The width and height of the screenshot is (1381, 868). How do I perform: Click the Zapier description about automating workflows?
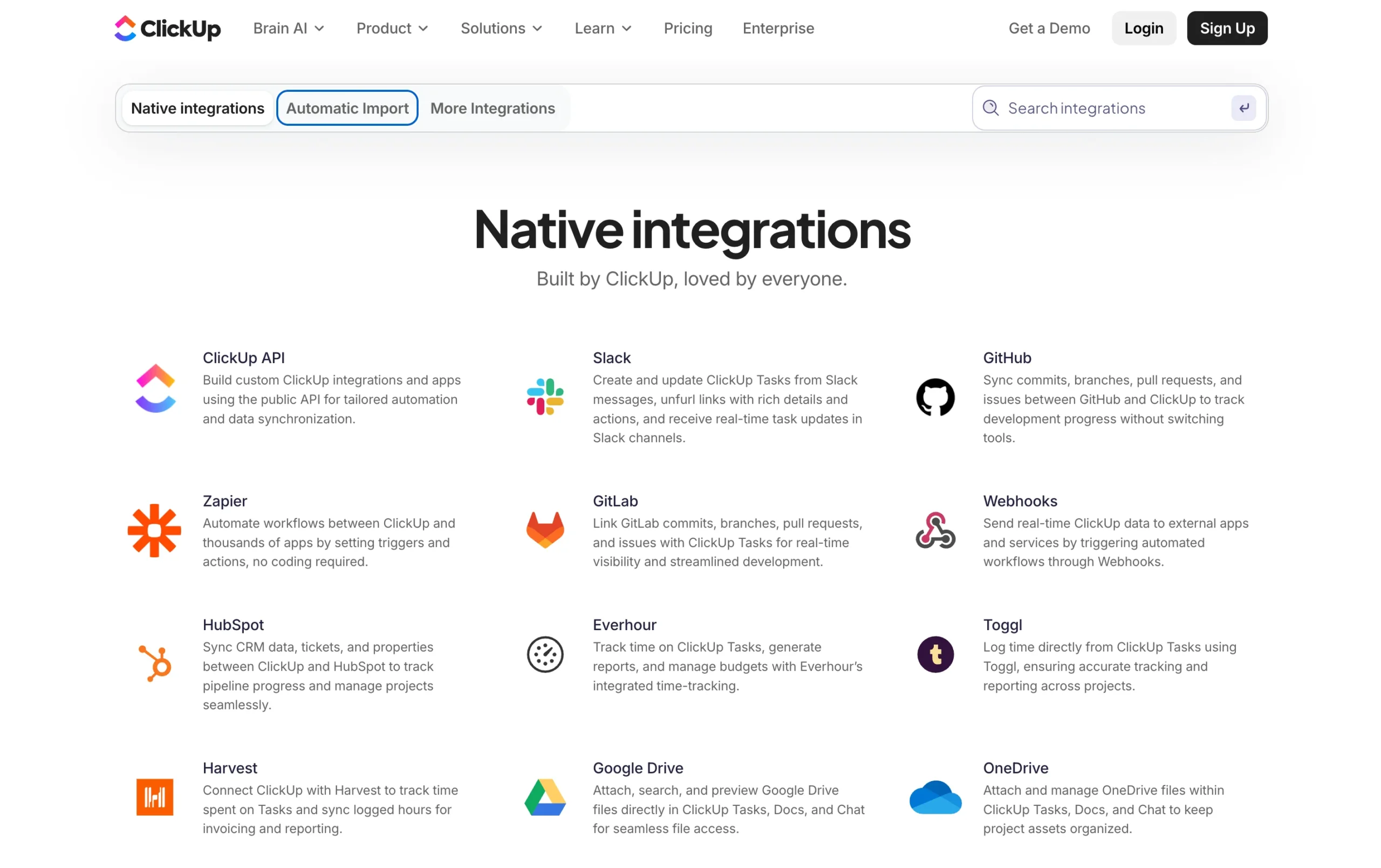(329, 542)
